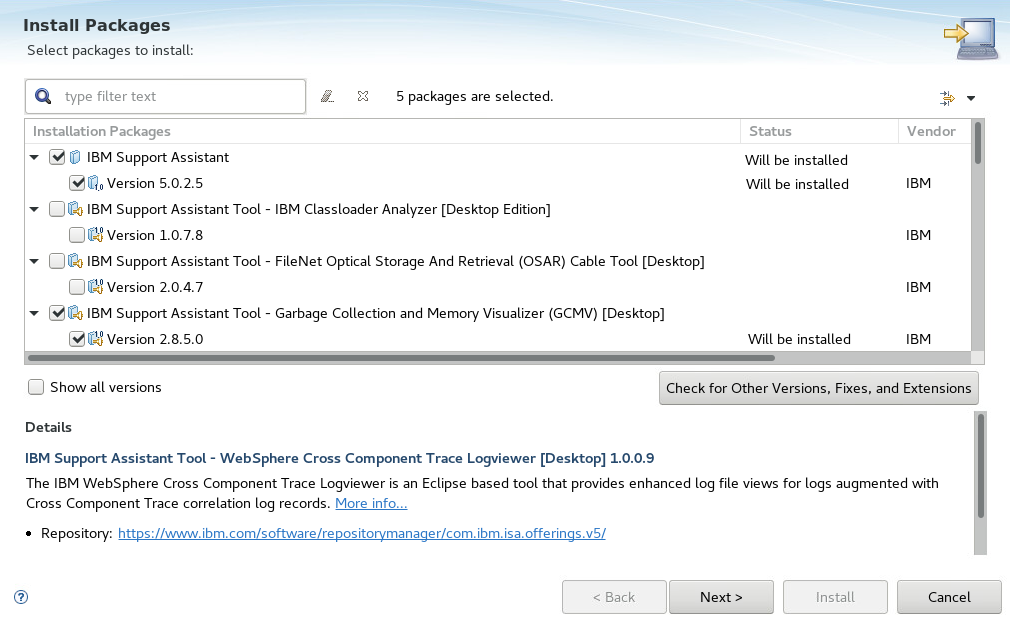Click the Cancel button
1010x628 pixels.
click(x=949, y=597)
